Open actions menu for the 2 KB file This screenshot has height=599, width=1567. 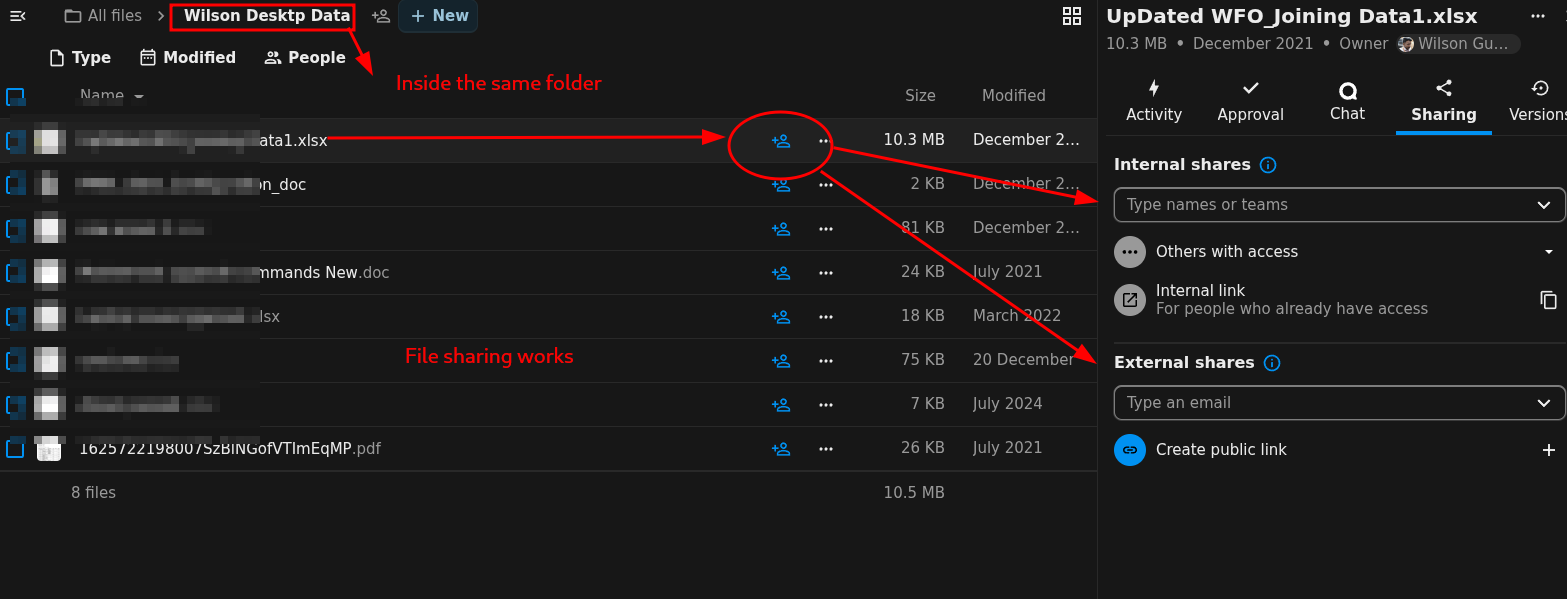825,185
